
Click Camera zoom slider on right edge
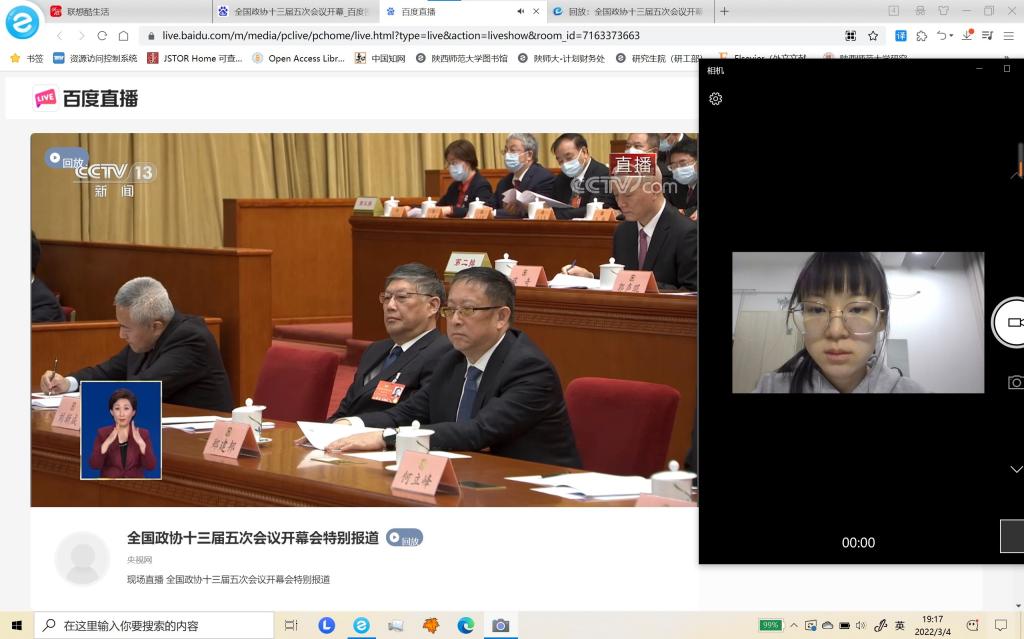point(1019,160)
